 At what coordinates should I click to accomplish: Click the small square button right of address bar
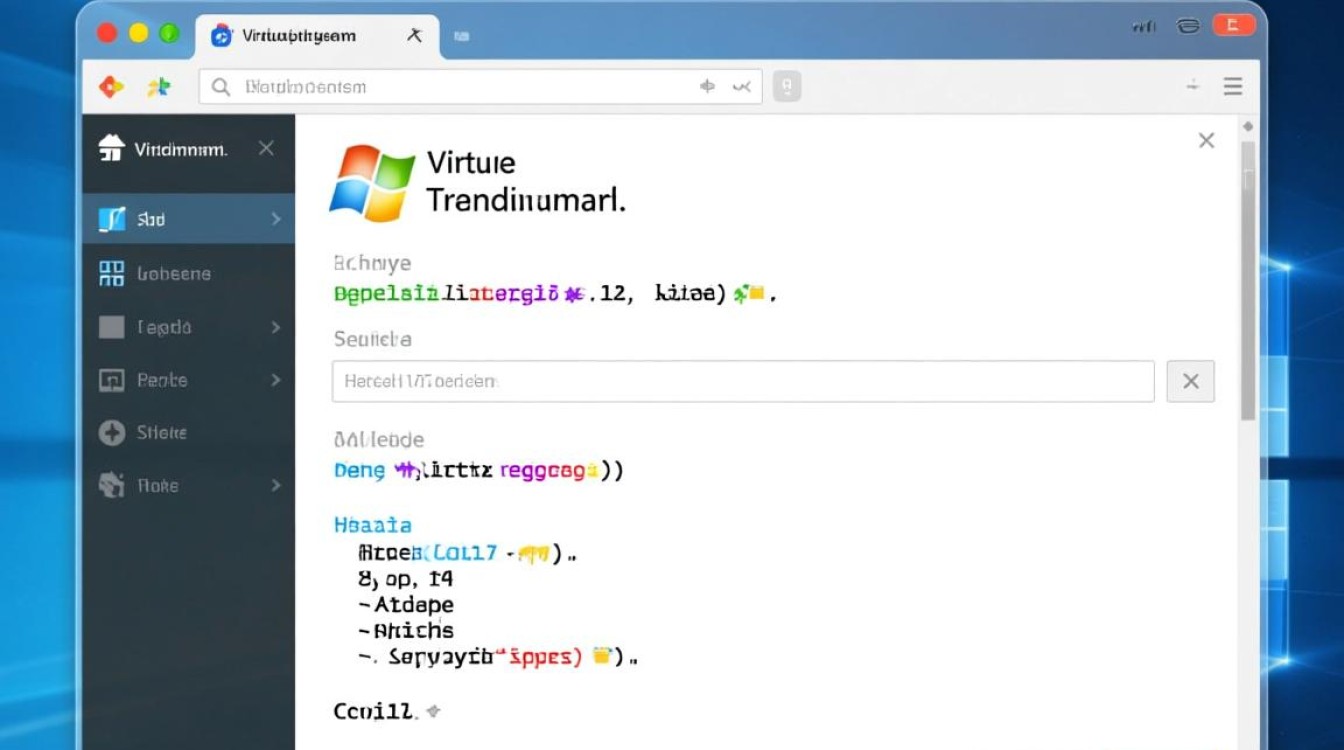(x=787, y=87)
